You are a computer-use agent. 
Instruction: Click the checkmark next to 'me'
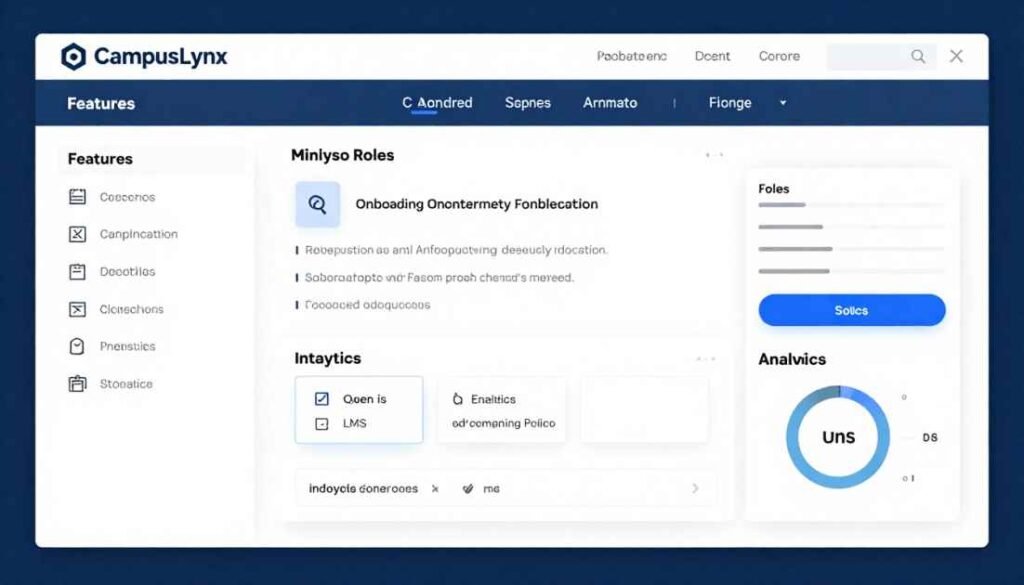click(x=466, y=489)
